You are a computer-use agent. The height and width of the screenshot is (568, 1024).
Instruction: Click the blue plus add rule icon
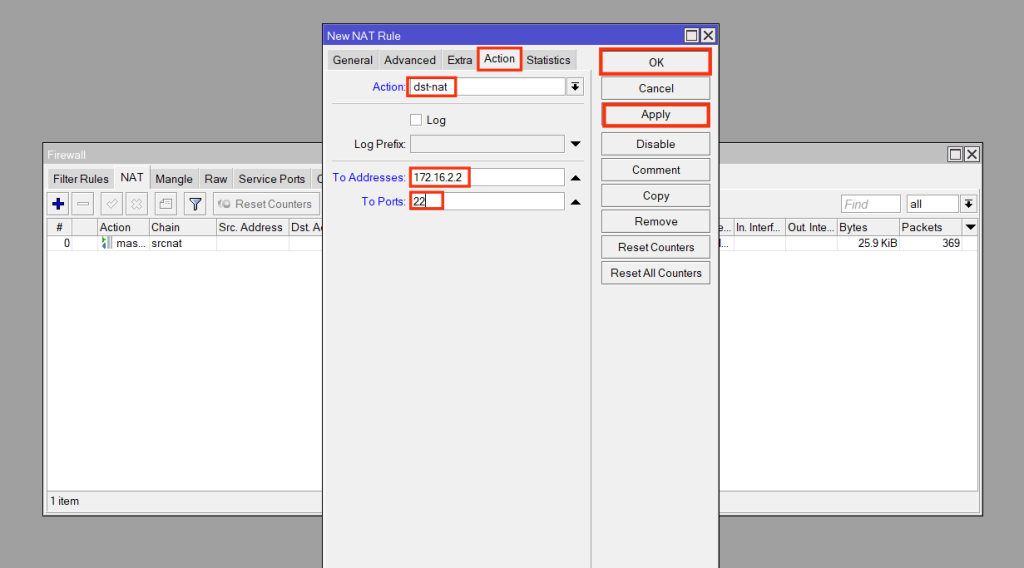(x=59, y=204)
